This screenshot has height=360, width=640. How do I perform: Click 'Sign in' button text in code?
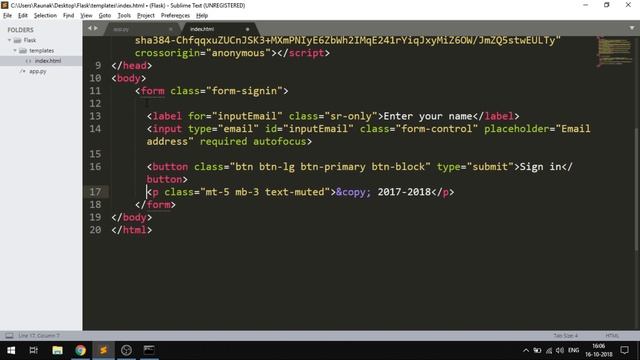pos(540,167)
